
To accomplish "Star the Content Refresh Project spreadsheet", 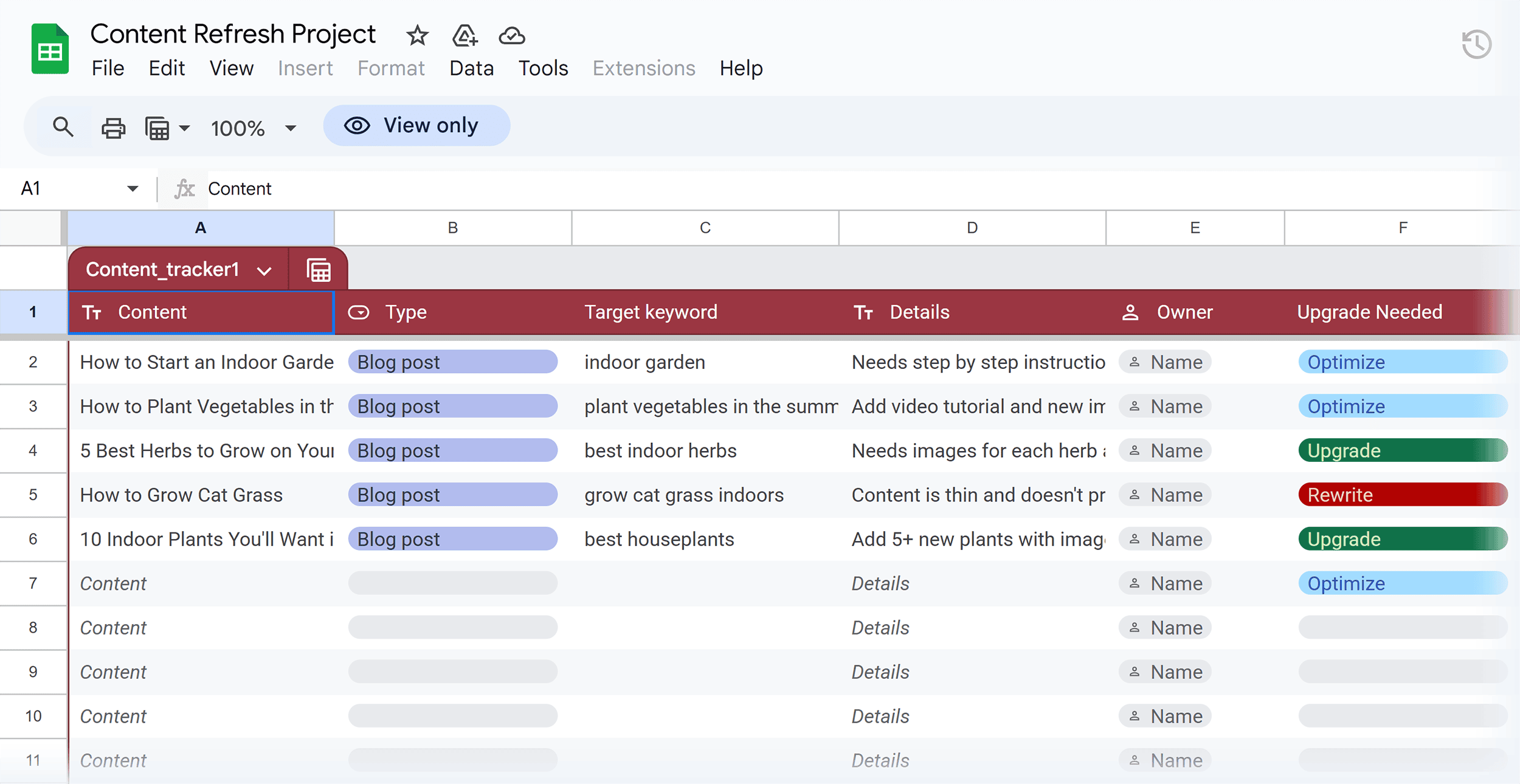I will (x=417, y=36).
